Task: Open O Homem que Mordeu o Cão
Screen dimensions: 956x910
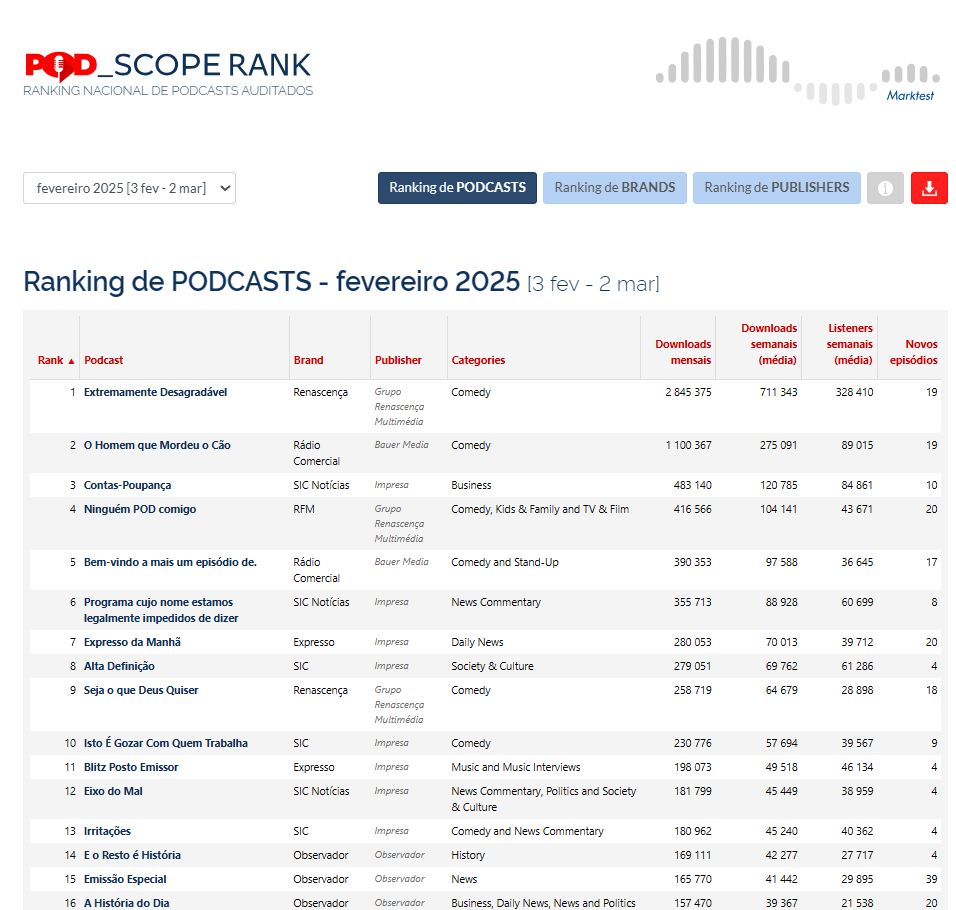Action: point(157,445)
